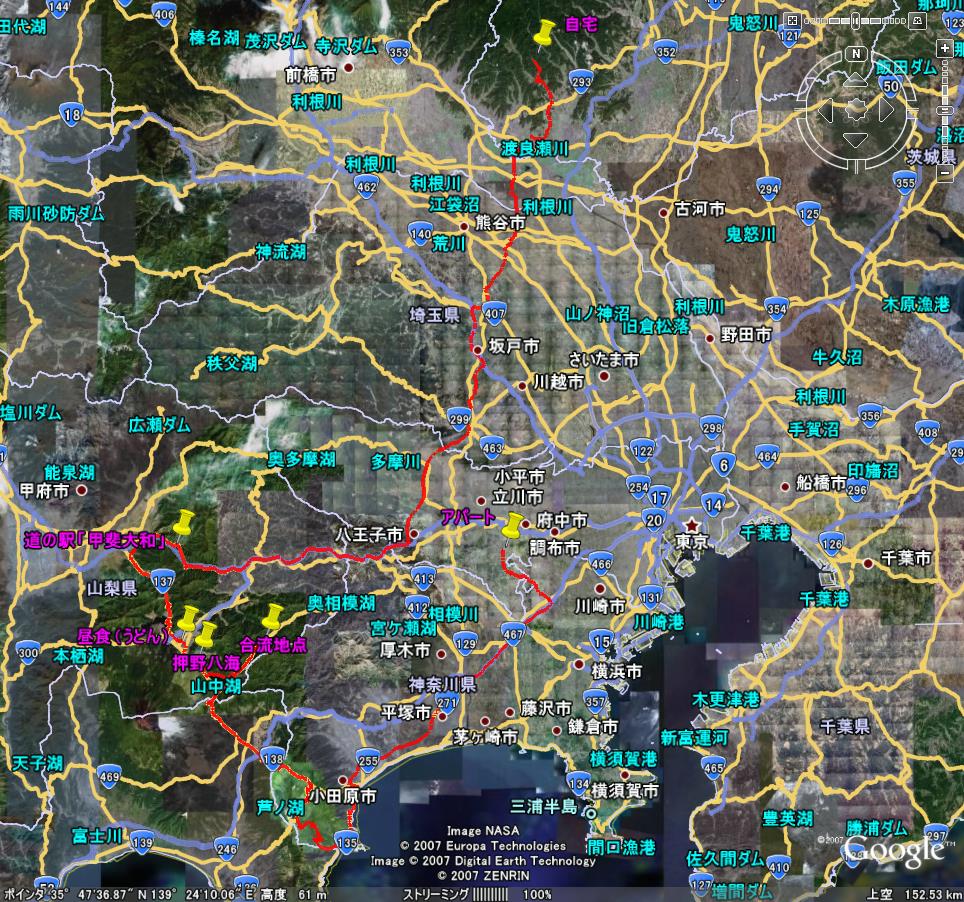Click the red star marker for 東京
Viewport: 964px width, 902px height.
point(691,525)
